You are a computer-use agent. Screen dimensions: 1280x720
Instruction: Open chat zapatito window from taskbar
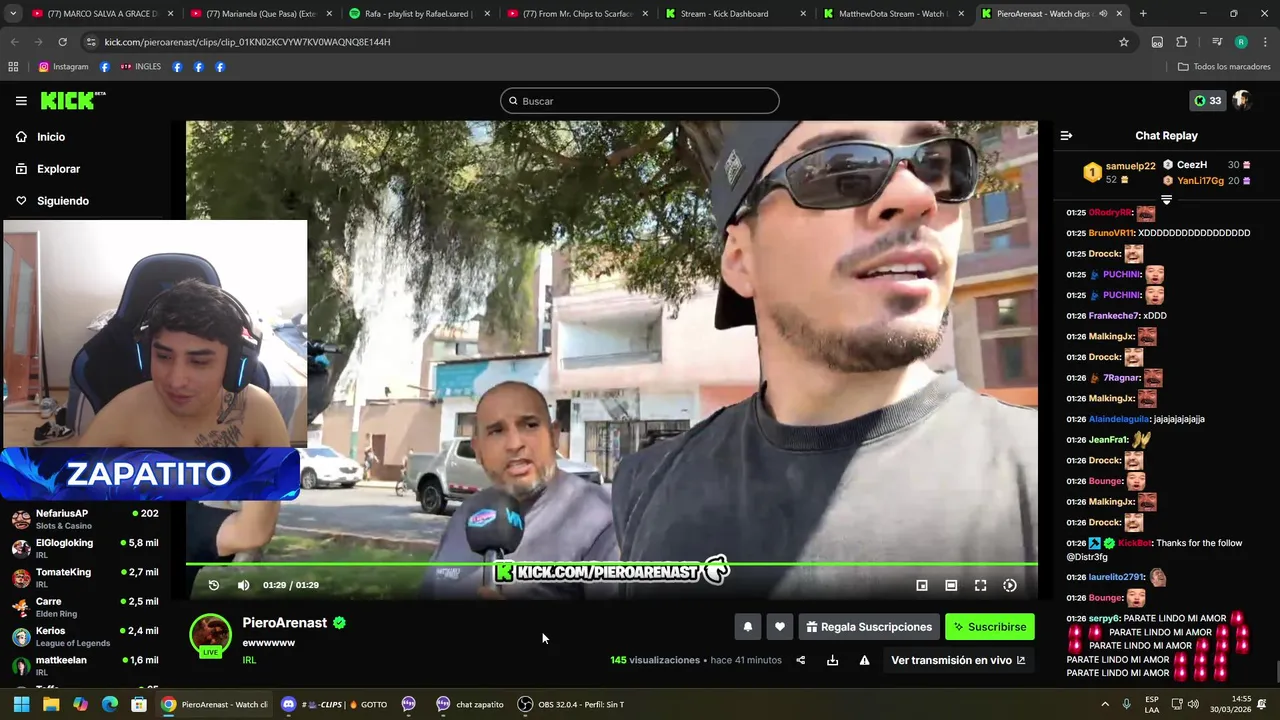pyautogui.click(x=470, y=704)
